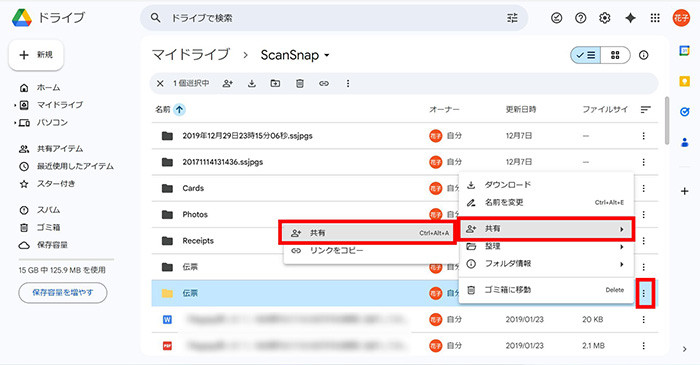Screen dimensions: 700x365
Task: Select the Word document file row
Action: (404, 319)
